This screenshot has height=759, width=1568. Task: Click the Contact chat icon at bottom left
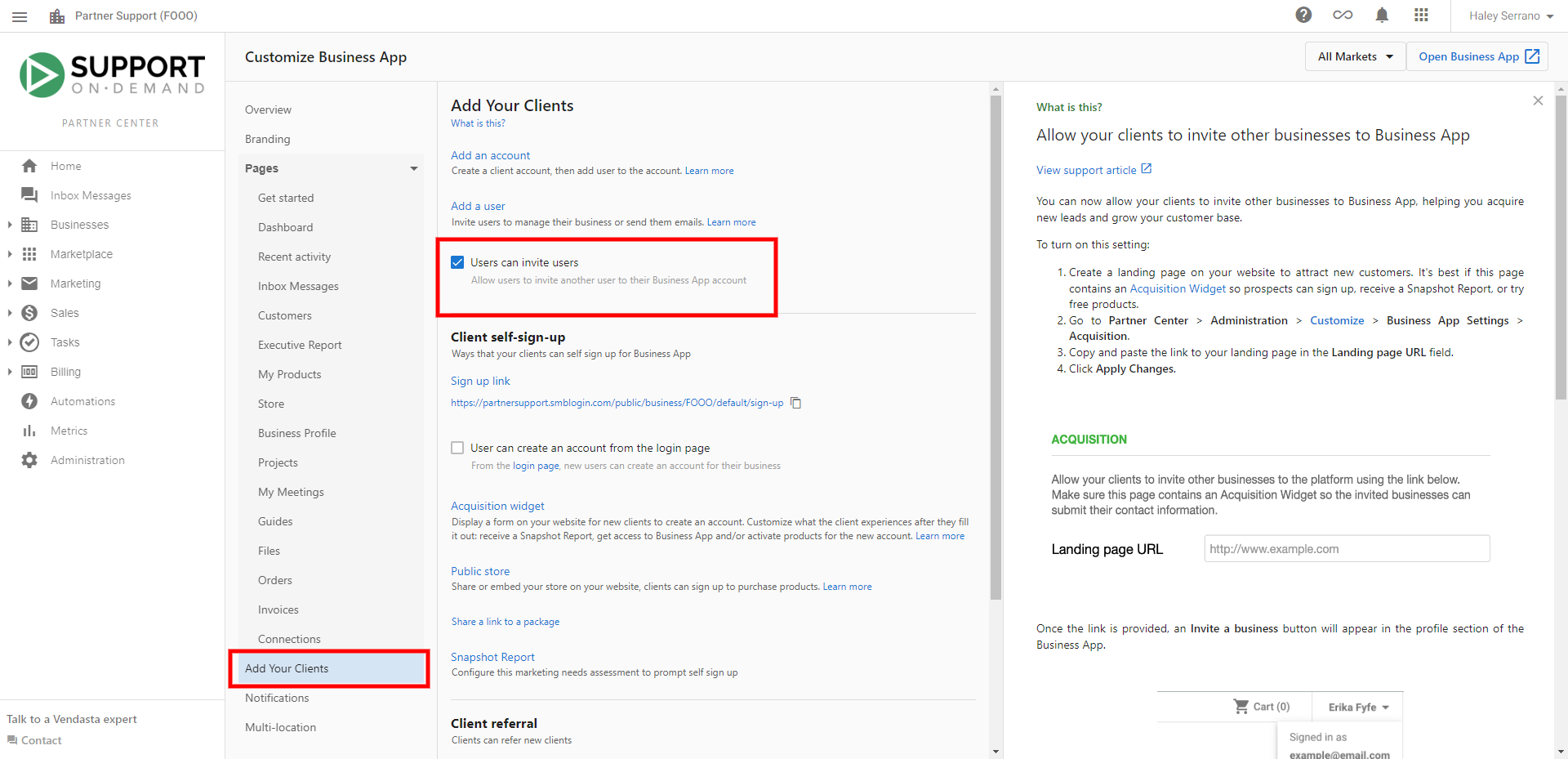point(12,740)
